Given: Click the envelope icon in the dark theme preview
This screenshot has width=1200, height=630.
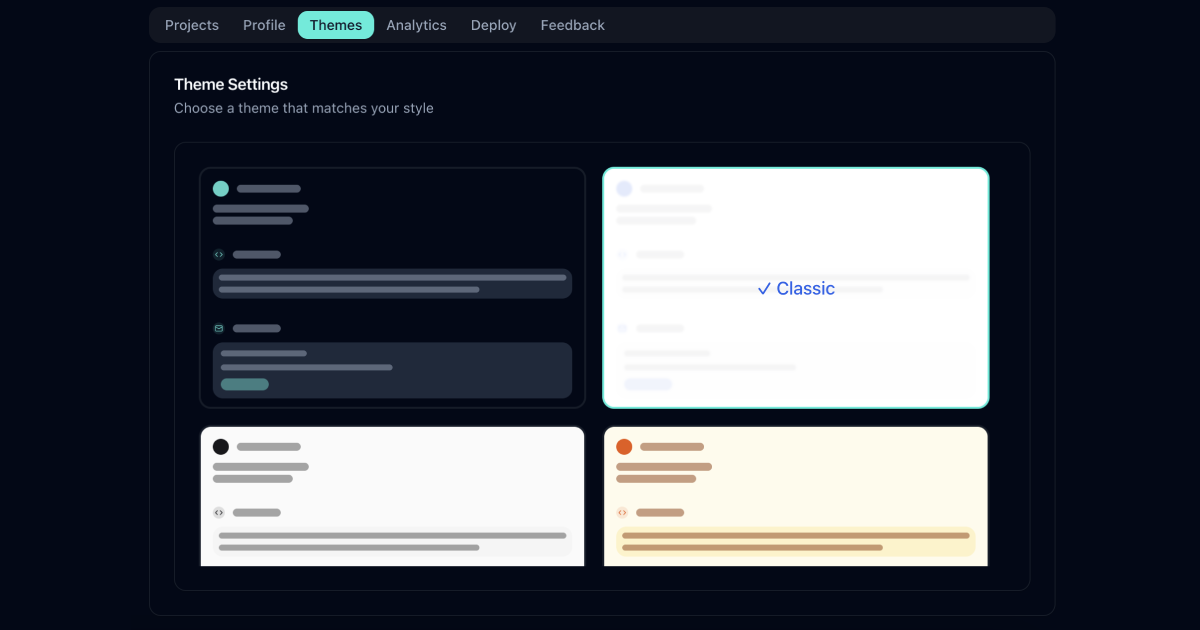Looking at the screenshot, I should 218,328.
